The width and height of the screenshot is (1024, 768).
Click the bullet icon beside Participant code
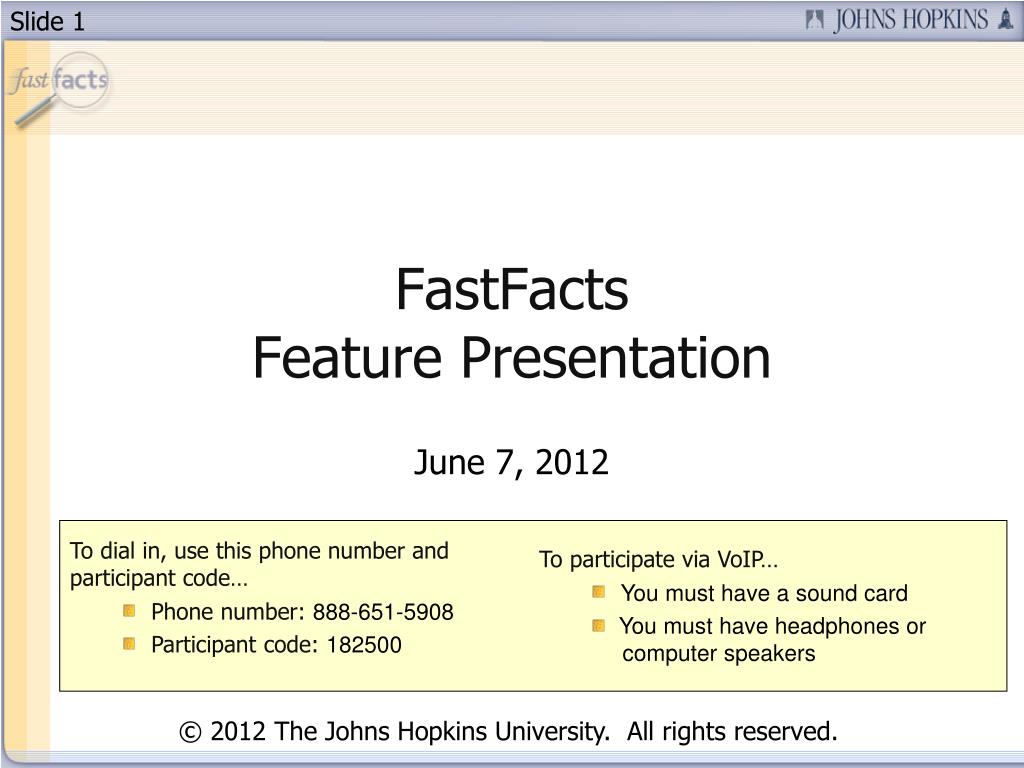click(x=131, y=642)
